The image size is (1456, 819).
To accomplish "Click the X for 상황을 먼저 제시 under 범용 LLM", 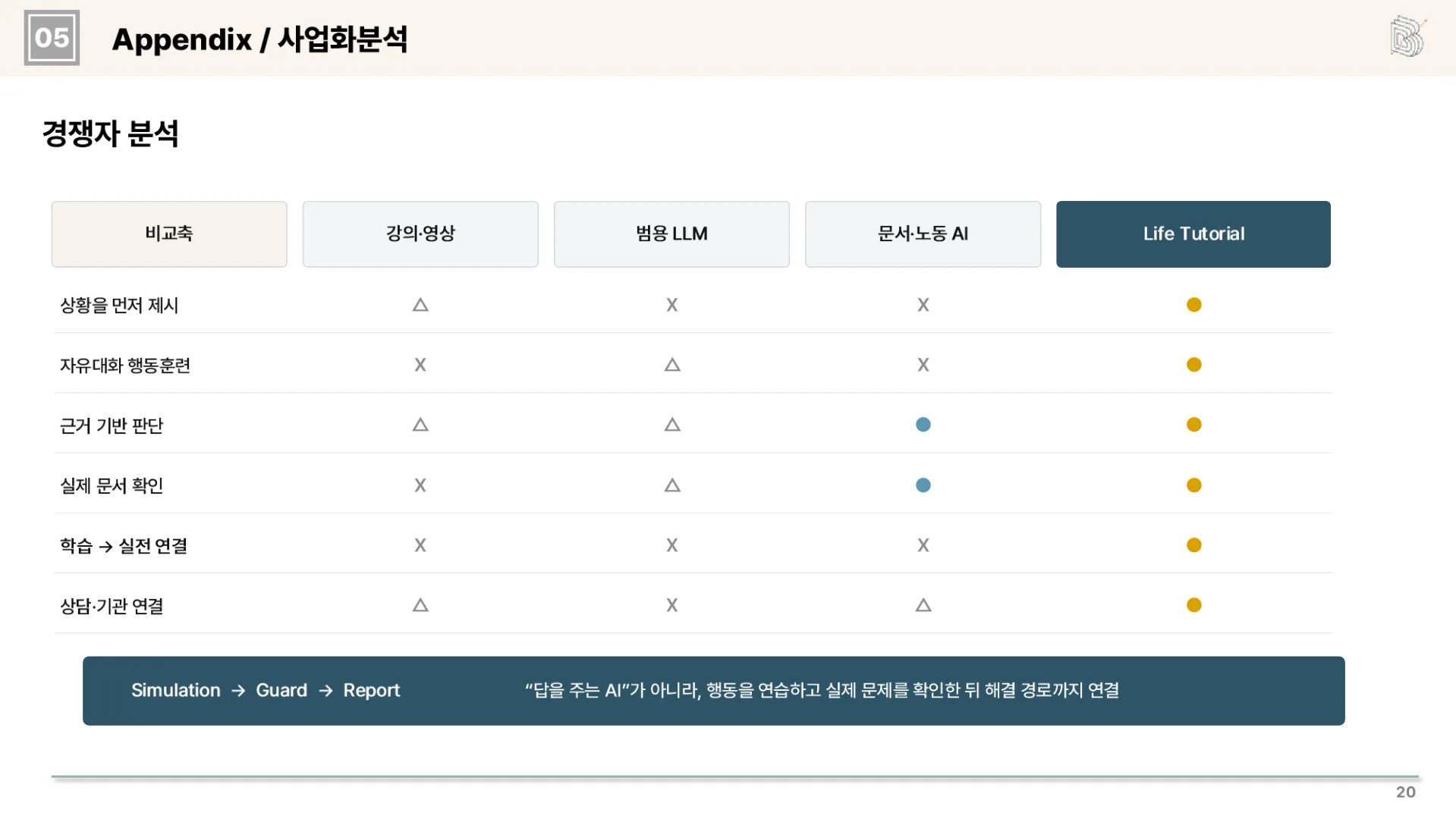I will (x=672, y=305).
